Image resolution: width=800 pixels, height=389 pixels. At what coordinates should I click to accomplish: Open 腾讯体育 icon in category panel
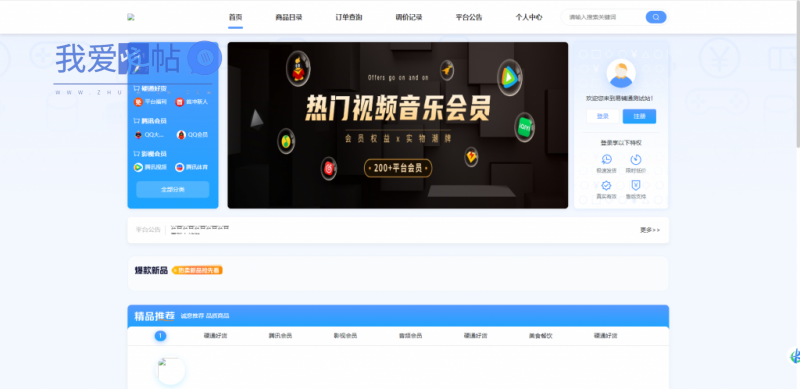tap(180, 167)
